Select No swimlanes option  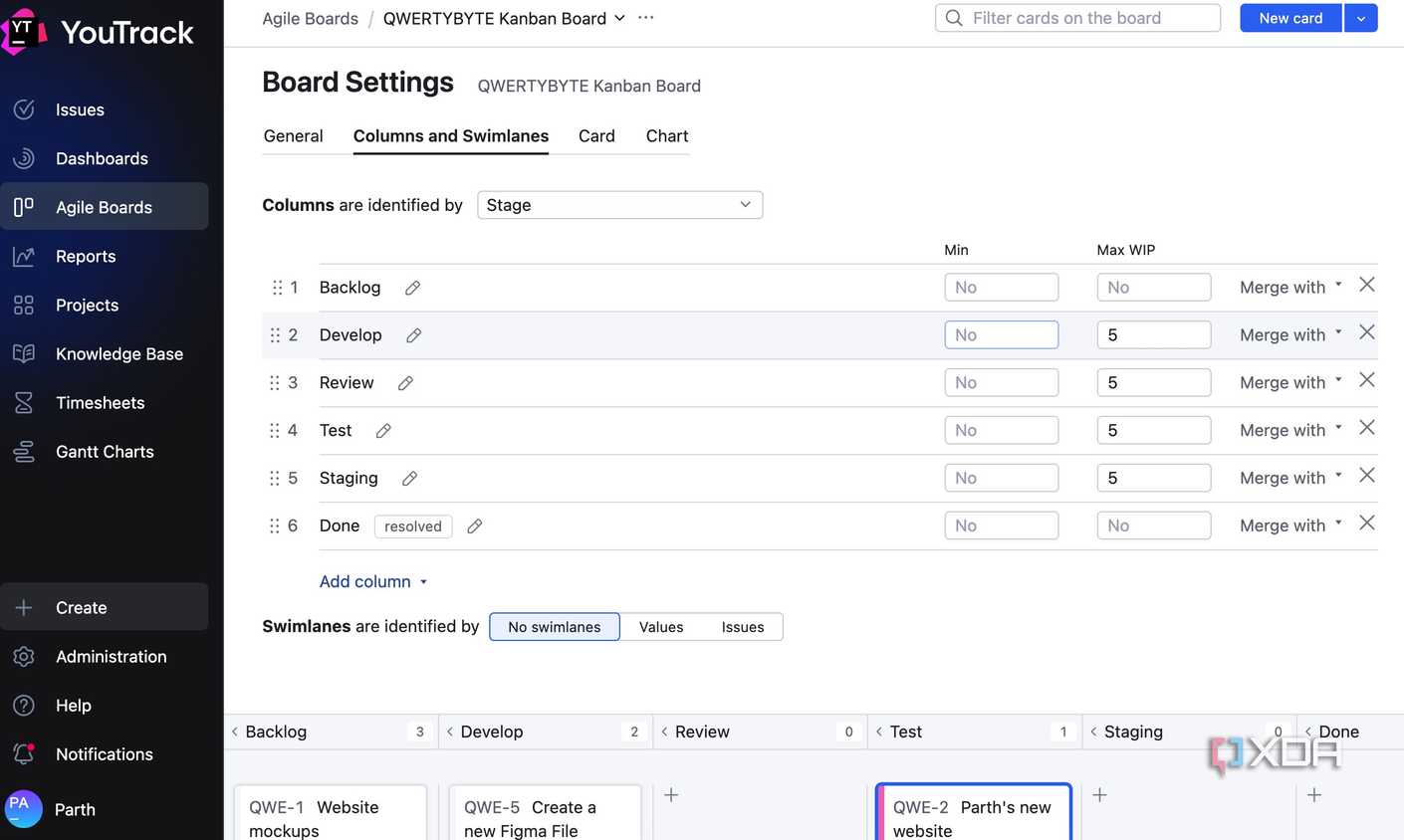pos(555,627)
